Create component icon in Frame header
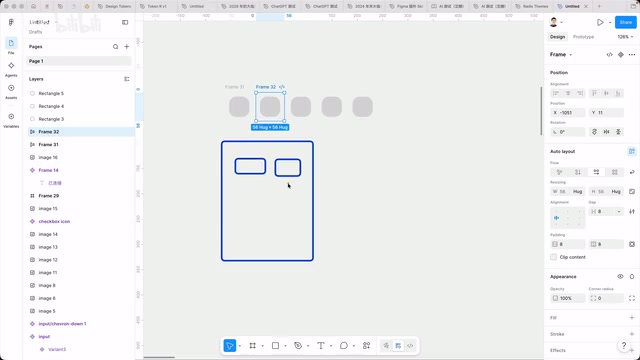This screenshot has width=640, height=360. coord(621,55)
